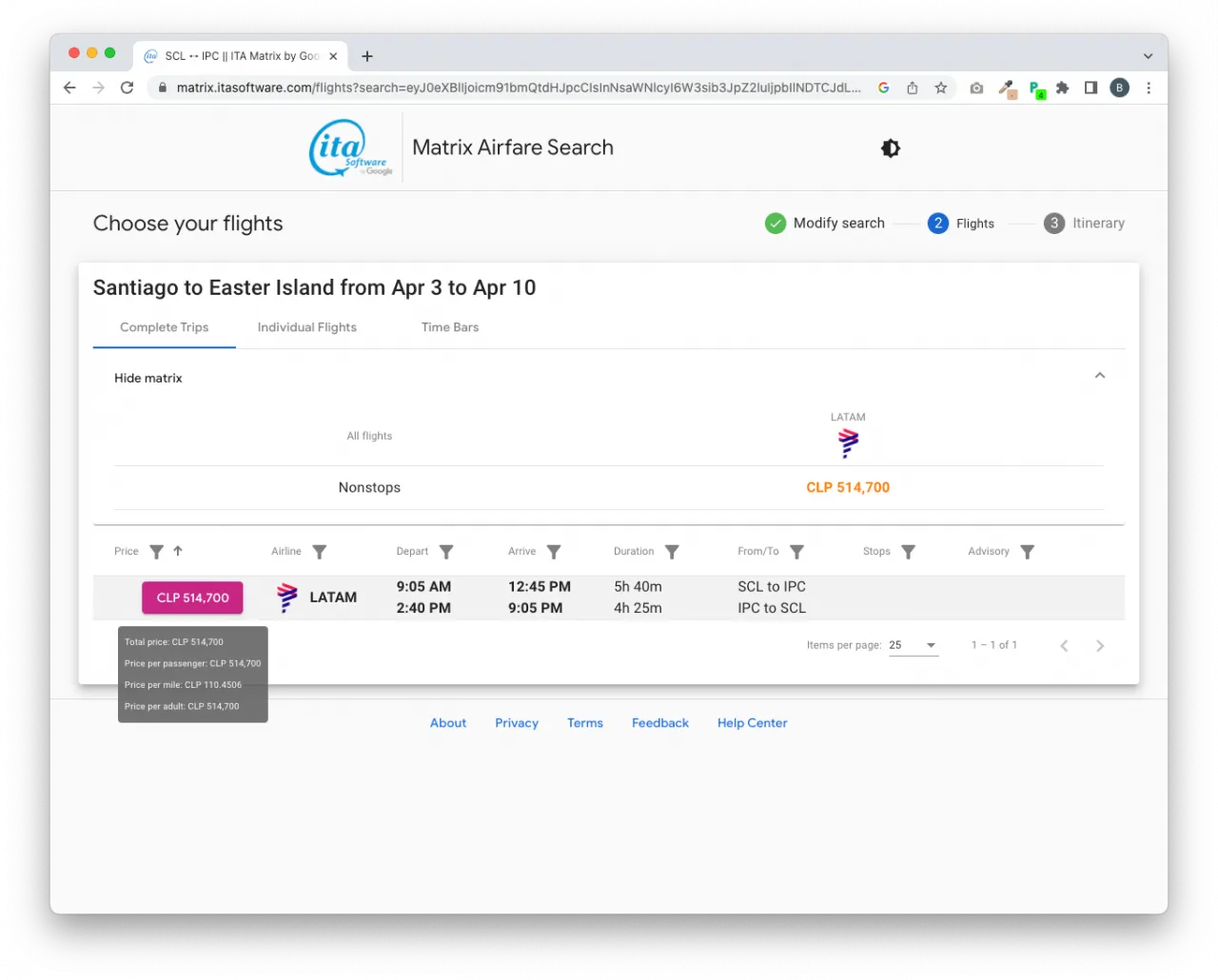
Task: Switch to Complete Trips tab
Action: [164, 327]
